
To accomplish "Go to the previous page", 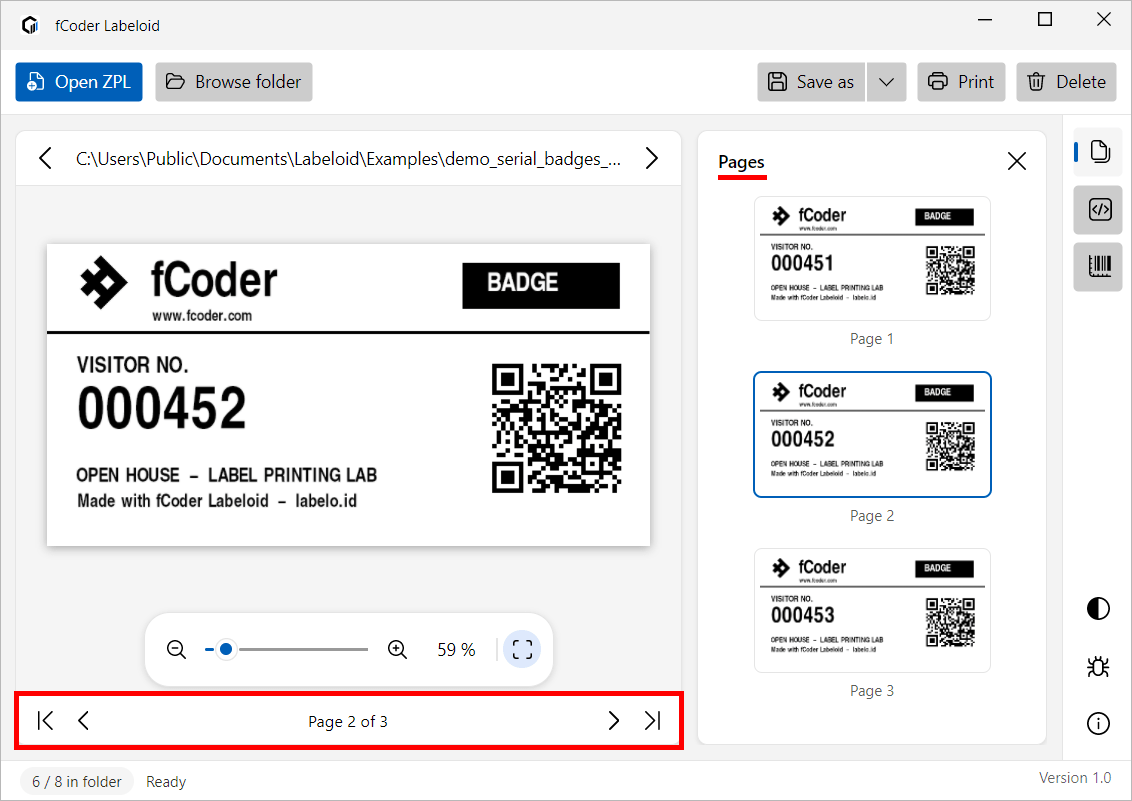I will [x=83, y=720].
